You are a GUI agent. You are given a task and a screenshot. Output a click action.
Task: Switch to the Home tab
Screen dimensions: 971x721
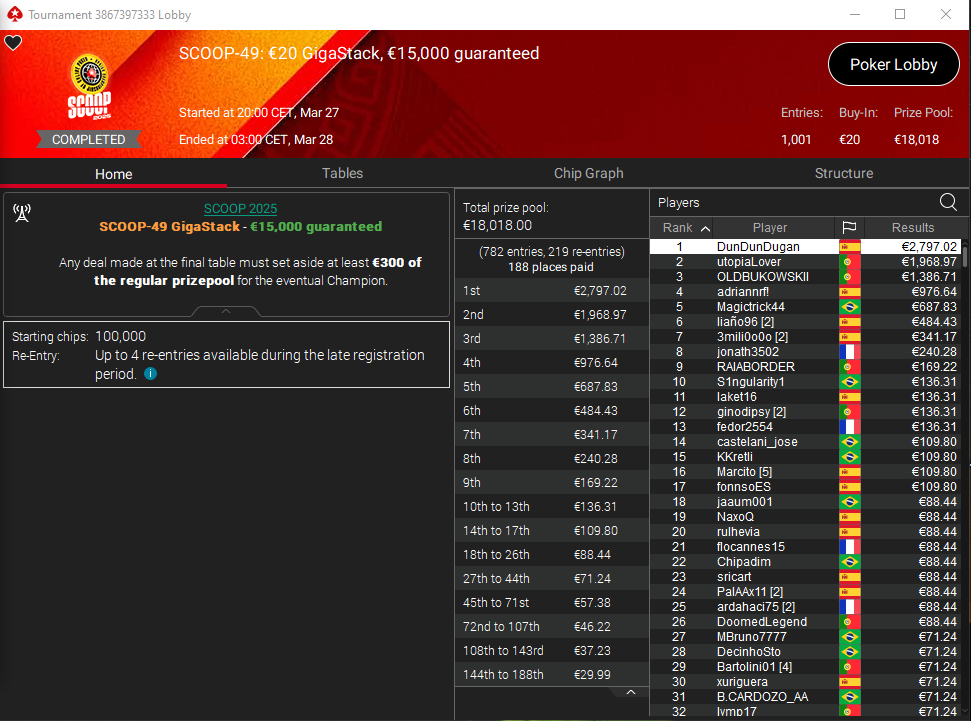point(113,174)
